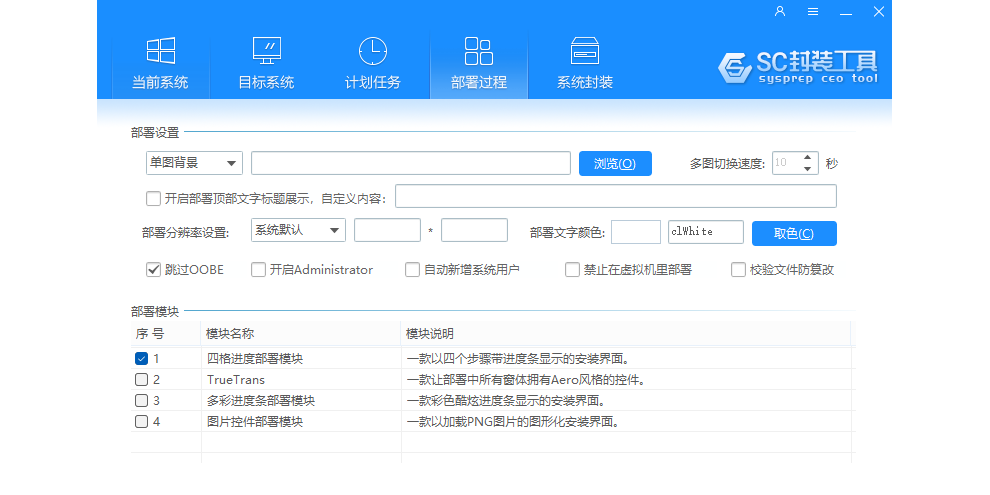Open the 当前系统 section icon

(x=160, y=52)
